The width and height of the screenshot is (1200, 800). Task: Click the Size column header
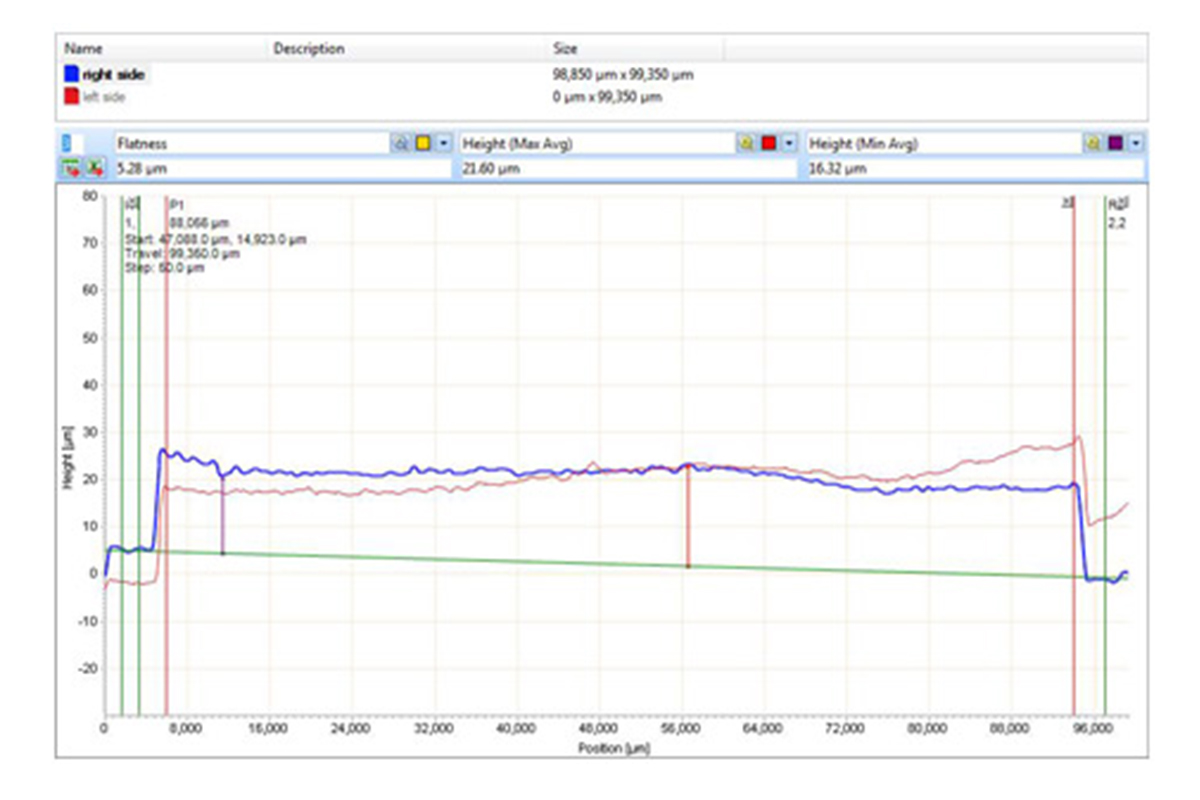tap(565, 48)
